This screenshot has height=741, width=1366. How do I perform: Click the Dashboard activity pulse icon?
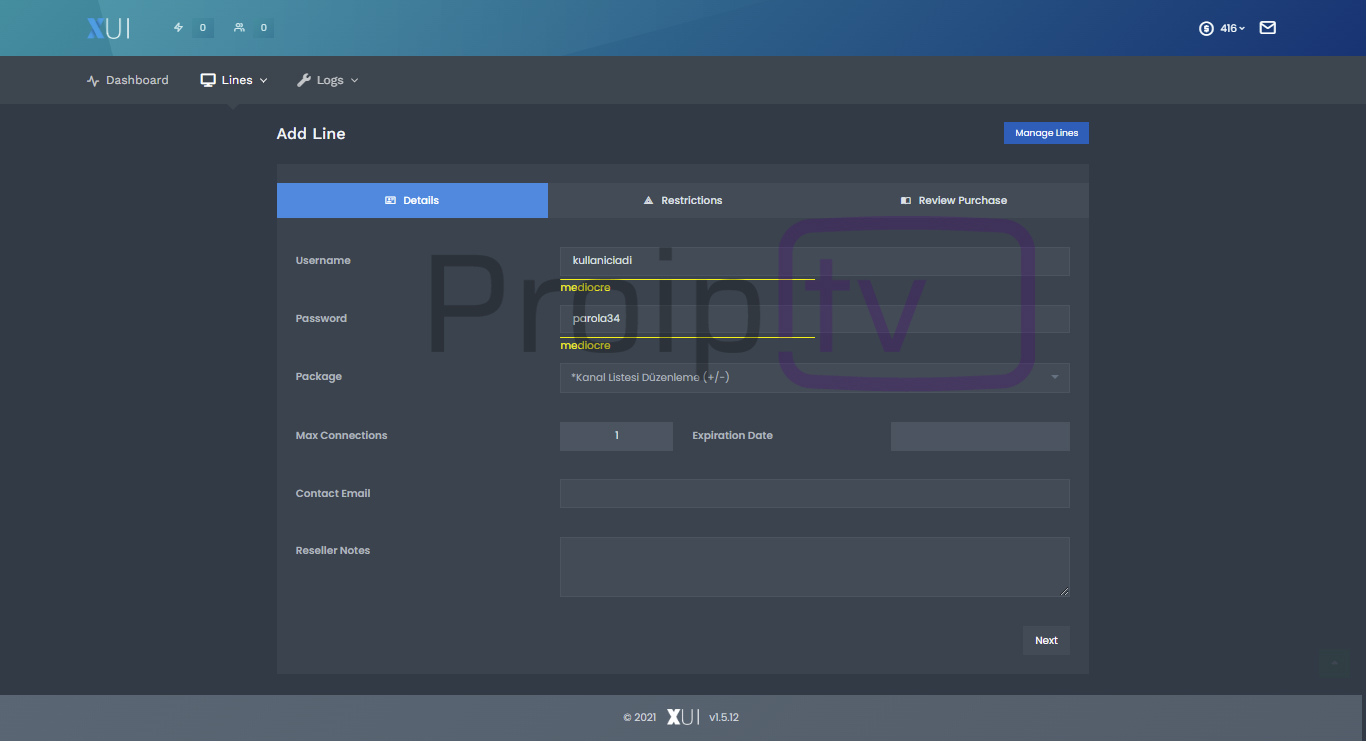click(93, 81)
